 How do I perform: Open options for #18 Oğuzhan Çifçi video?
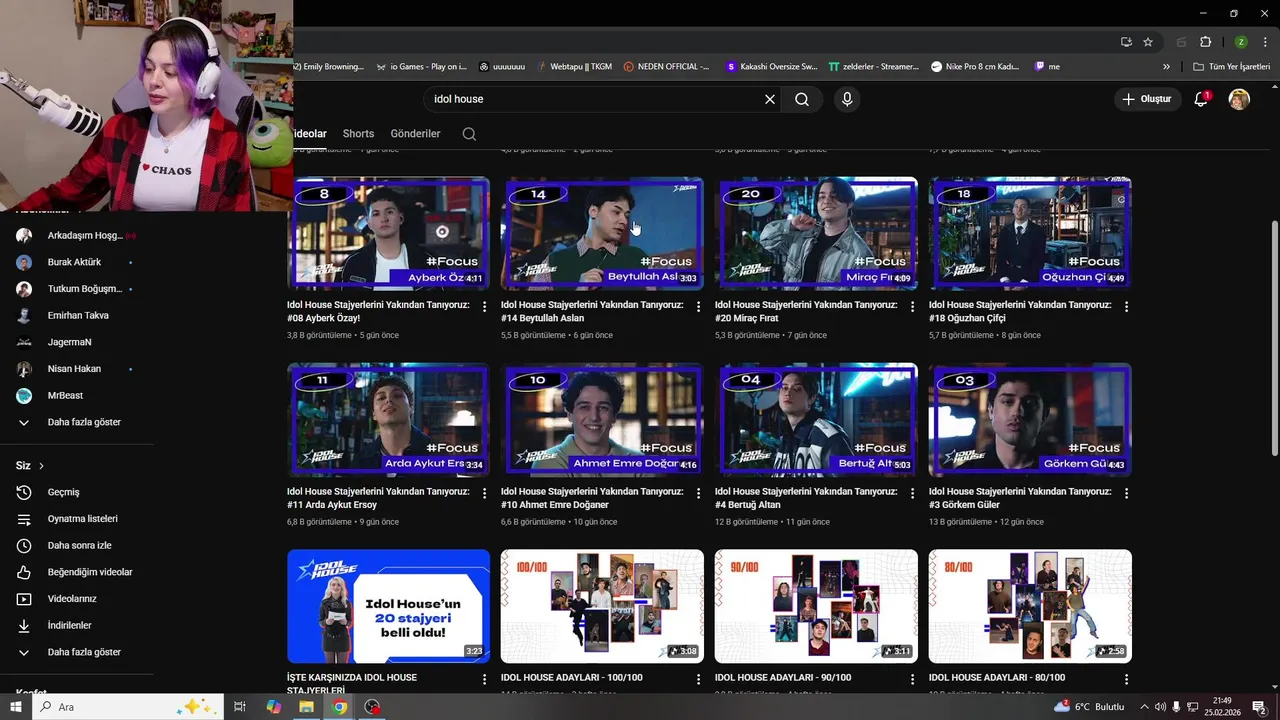click(x=1127, y=307)
